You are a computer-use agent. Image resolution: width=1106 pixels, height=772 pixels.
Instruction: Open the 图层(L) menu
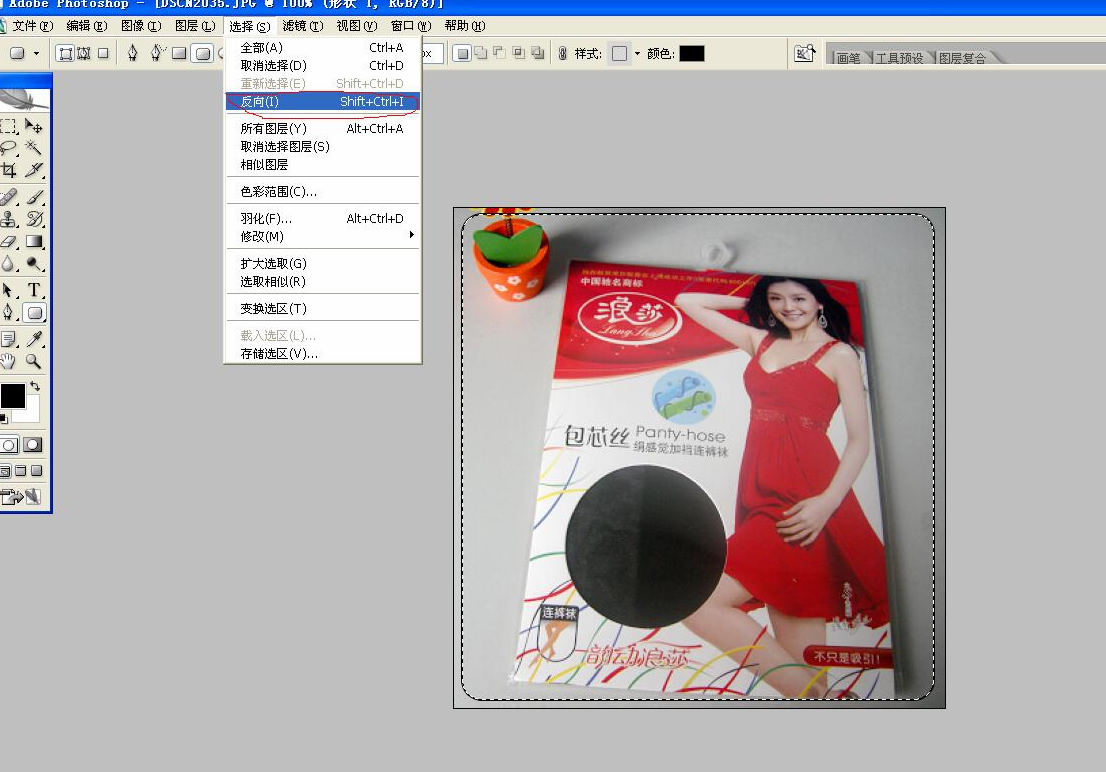195,26
